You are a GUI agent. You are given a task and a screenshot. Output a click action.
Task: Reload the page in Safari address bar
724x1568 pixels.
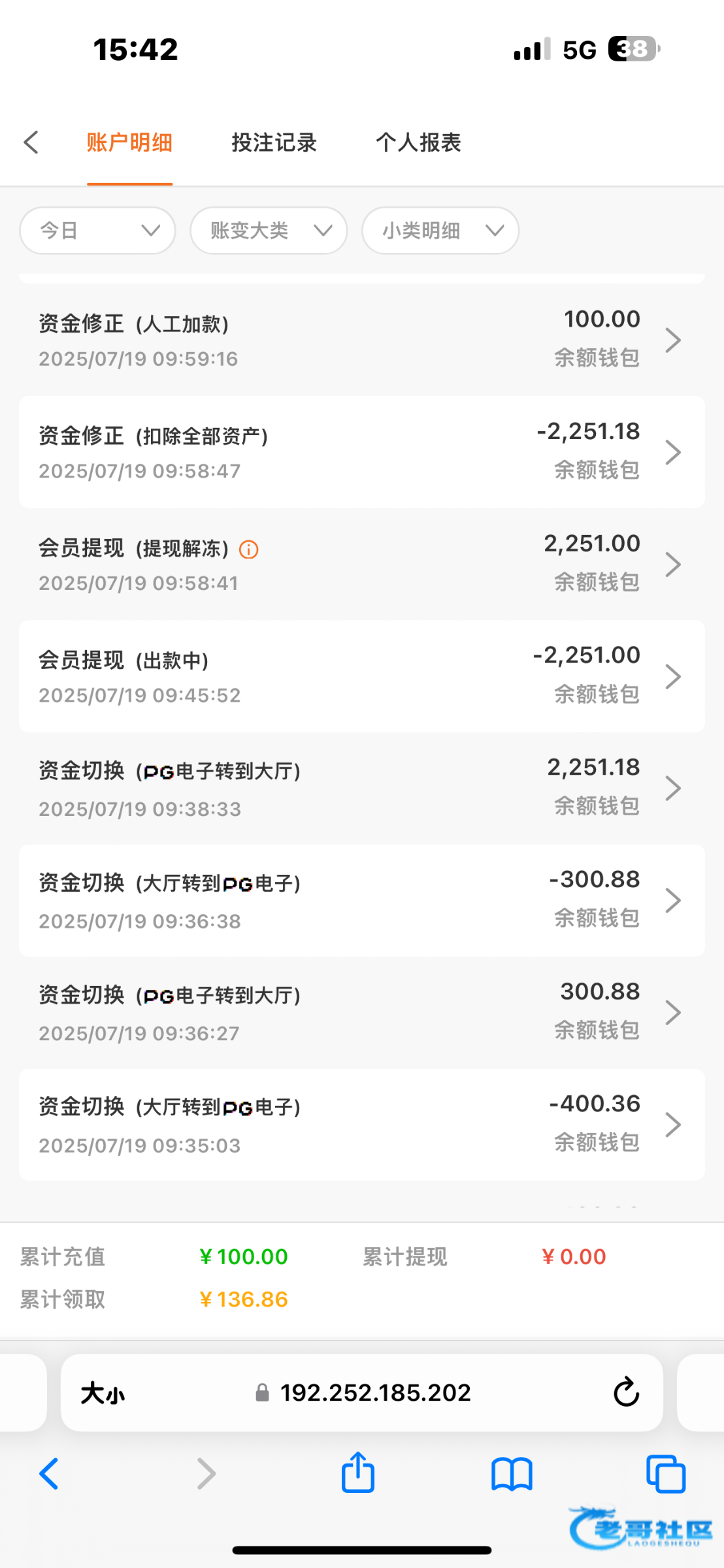point(626,1392)
